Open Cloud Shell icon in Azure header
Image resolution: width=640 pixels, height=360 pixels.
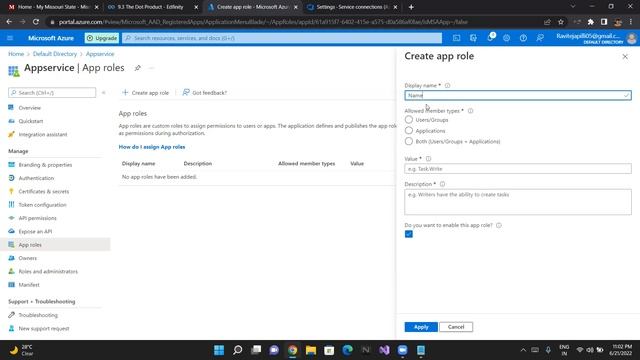[456, 38]
